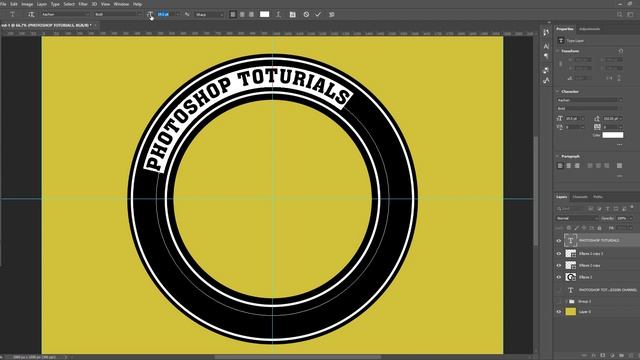Switch to the Adjustments tab
The image size is (640, 360).
[590, 29]
